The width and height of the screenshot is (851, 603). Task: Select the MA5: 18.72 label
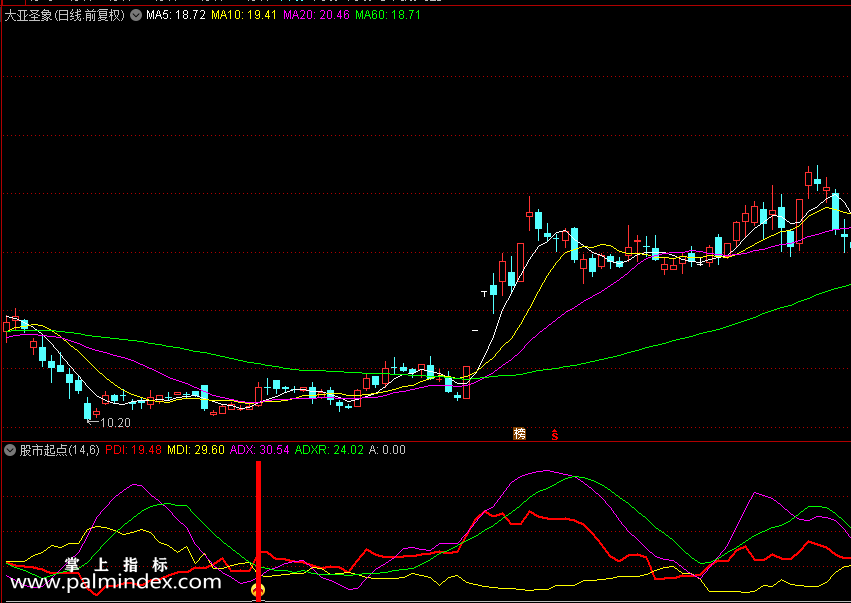[176, 15]
